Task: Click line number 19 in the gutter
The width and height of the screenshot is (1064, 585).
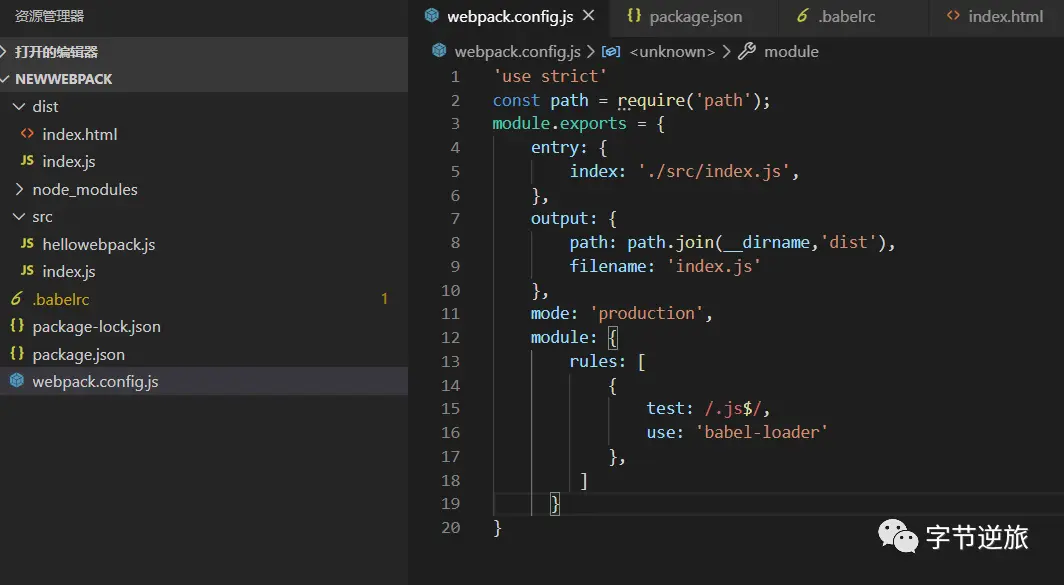Action: pos(451,504)
